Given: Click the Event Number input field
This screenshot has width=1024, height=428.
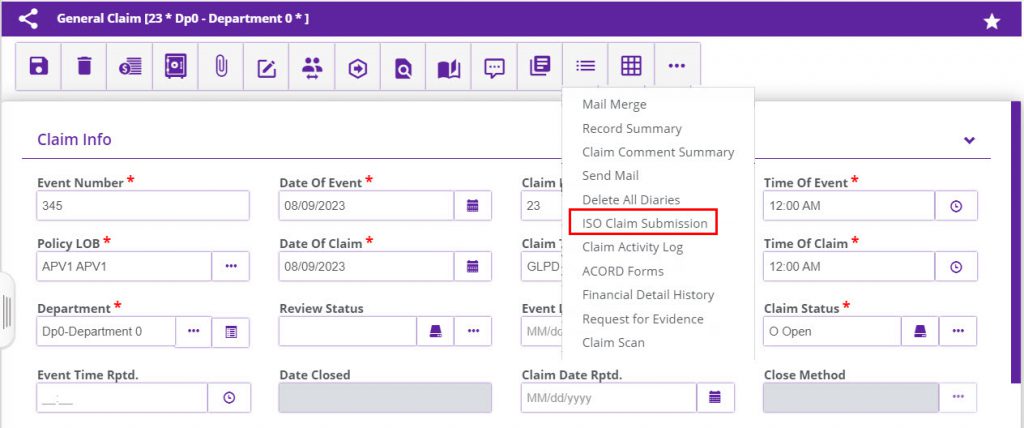Looking at the screenshot, I should [142, 206].
